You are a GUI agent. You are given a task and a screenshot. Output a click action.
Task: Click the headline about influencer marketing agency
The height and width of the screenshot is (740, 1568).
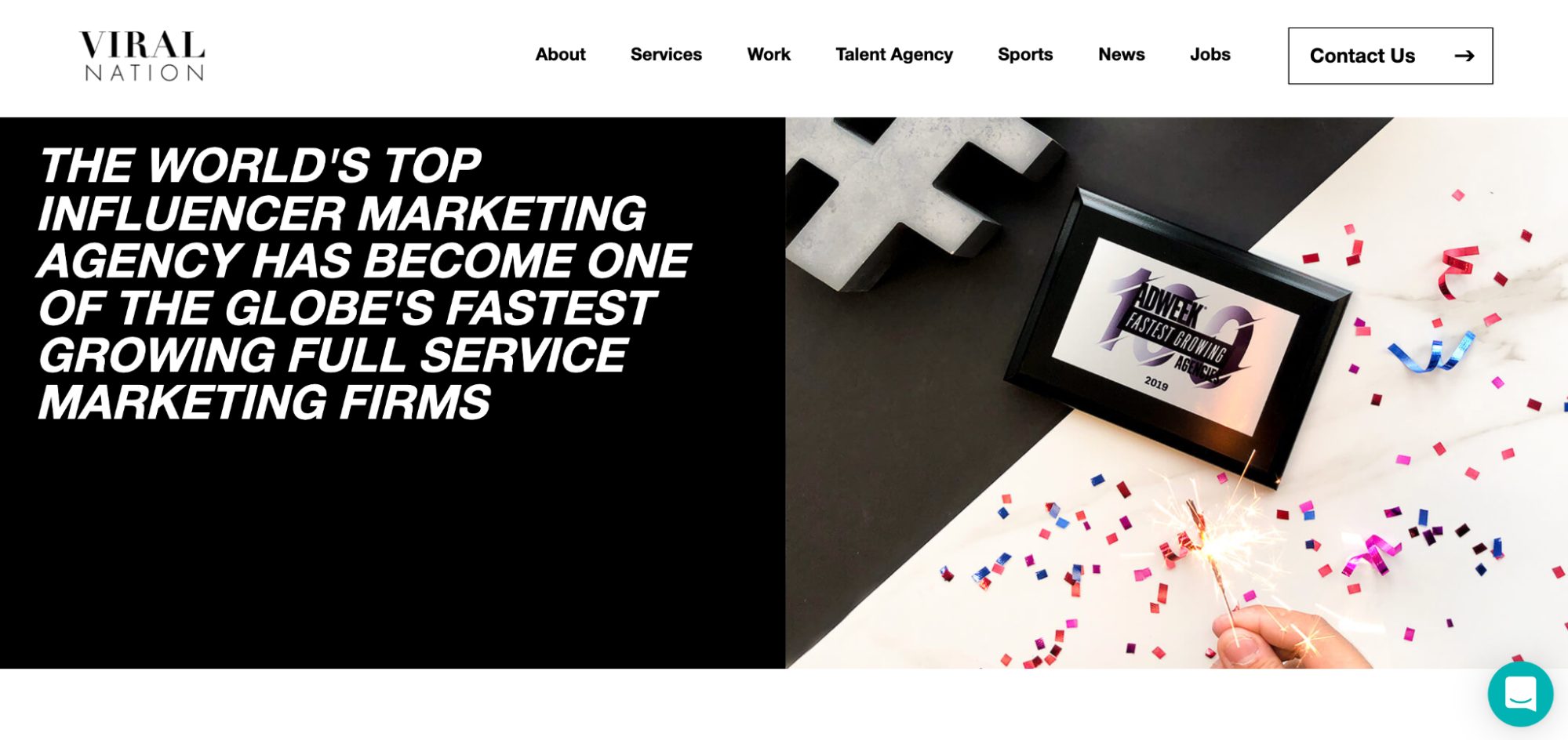click(364, 283)
